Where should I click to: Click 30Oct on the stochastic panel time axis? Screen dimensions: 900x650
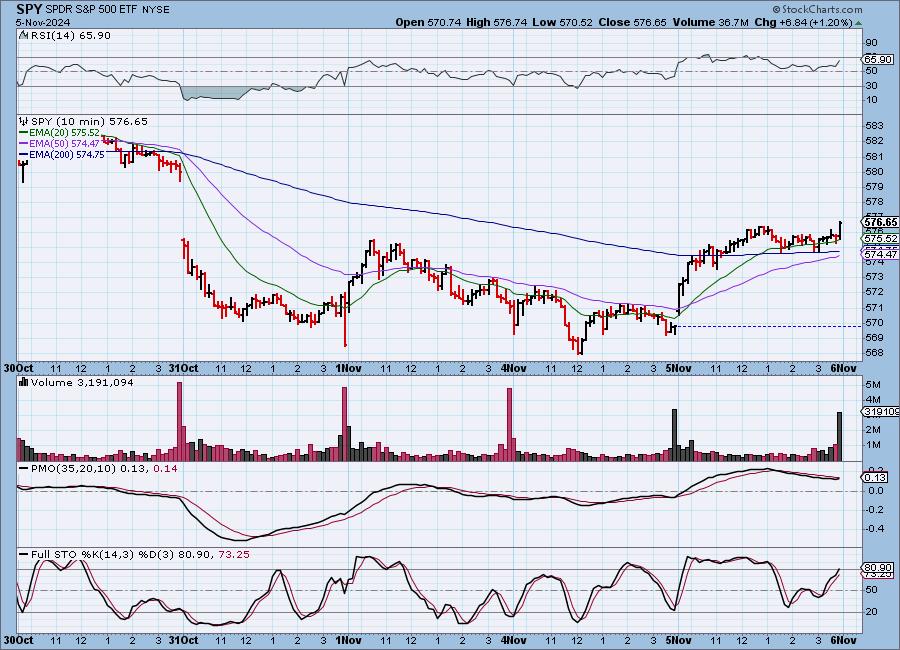point(18,640)
